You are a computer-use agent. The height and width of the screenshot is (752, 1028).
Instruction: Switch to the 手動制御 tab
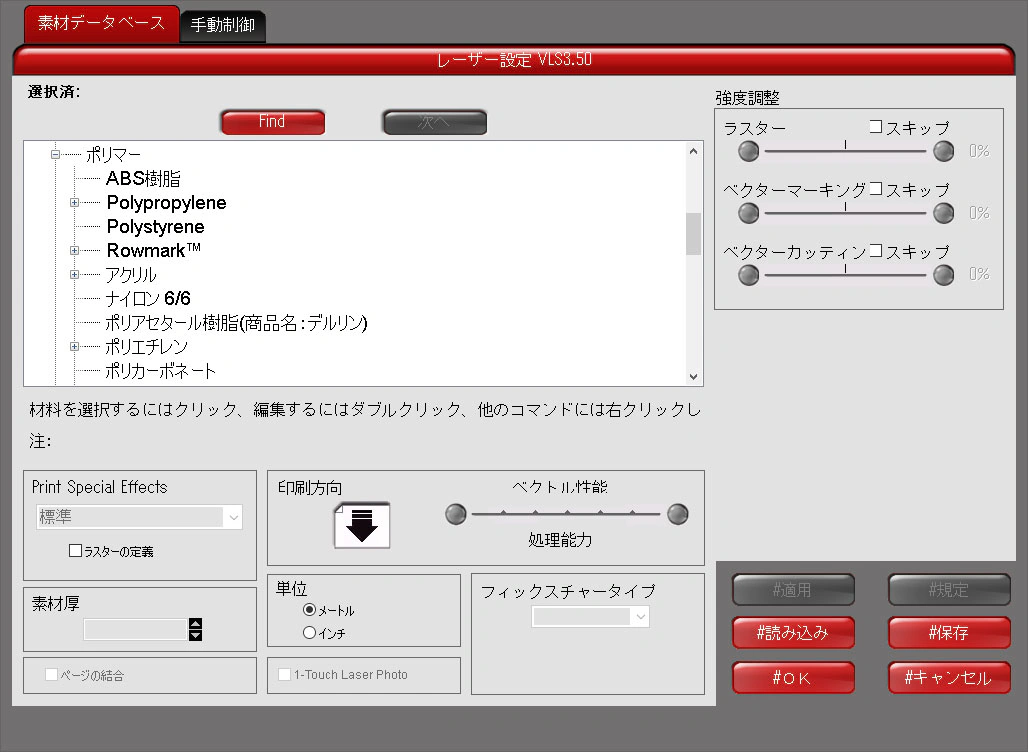222,26
